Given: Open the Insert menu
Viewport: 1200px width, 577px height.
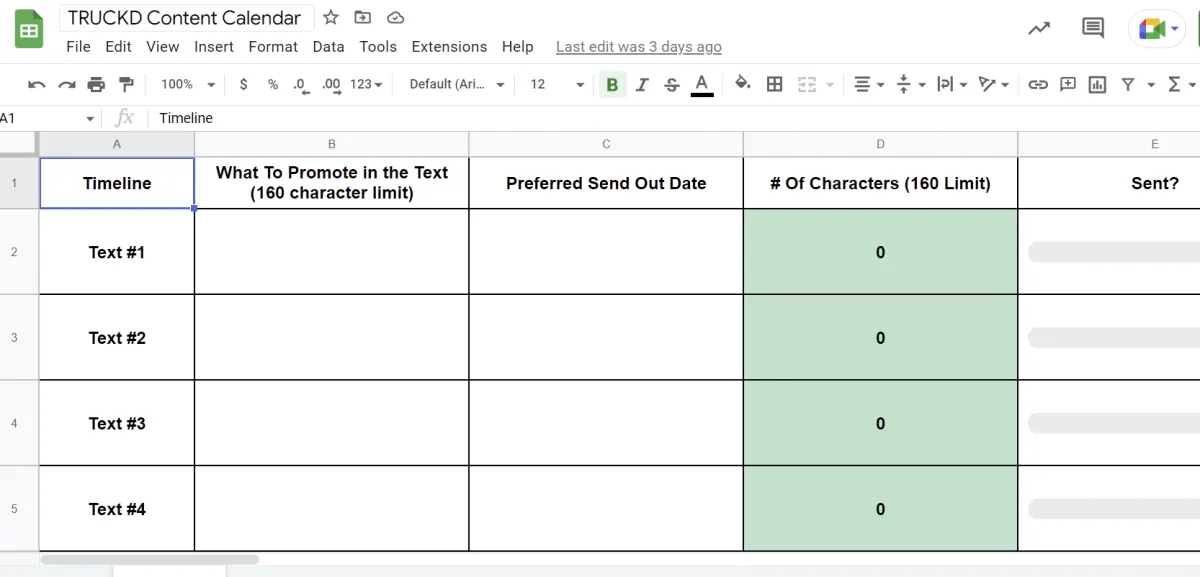Looking at the screenshot, I should click(214, 47).
